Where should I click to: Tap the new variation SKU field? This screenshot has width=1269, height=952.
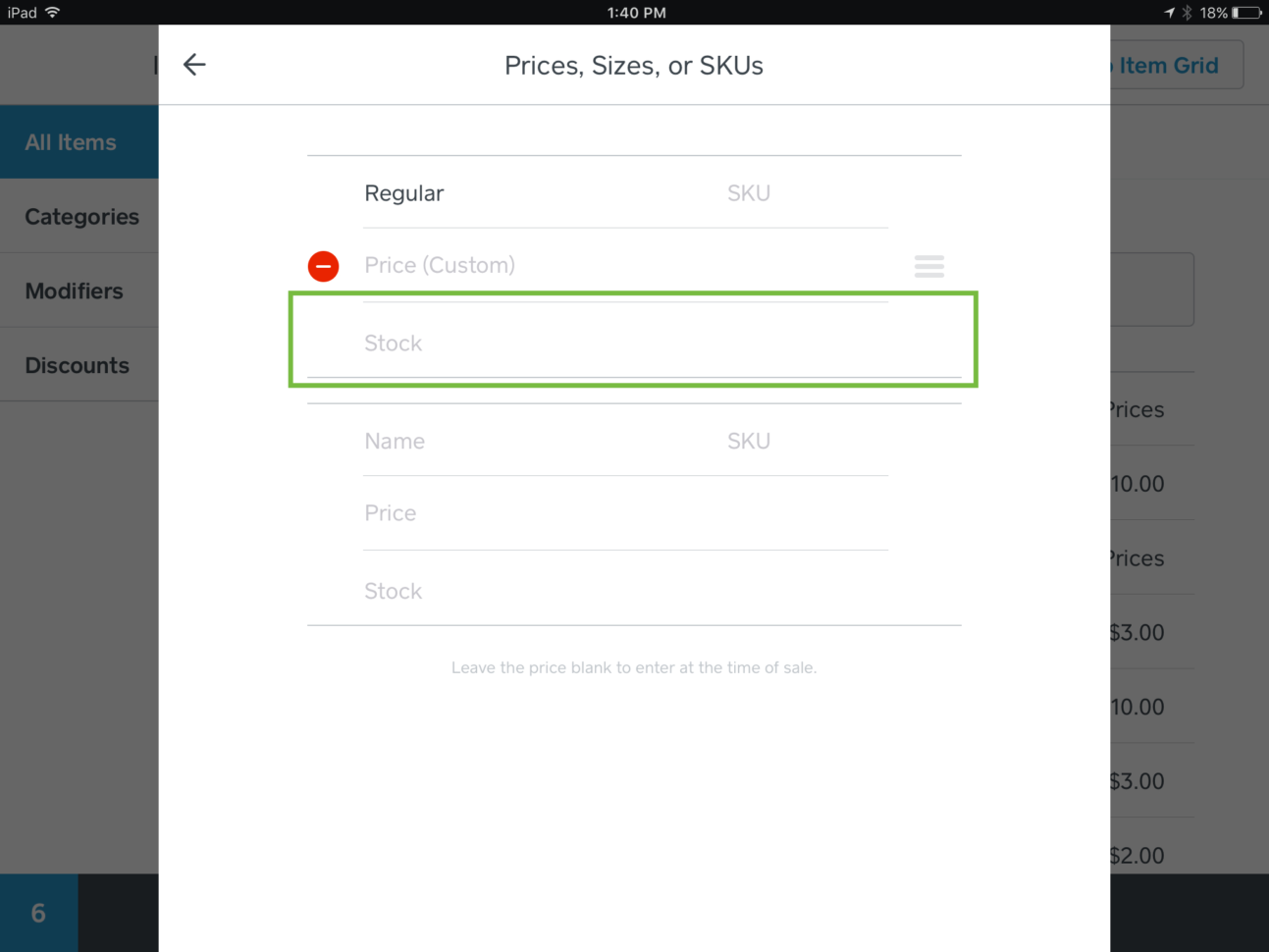tap(805, 442)
